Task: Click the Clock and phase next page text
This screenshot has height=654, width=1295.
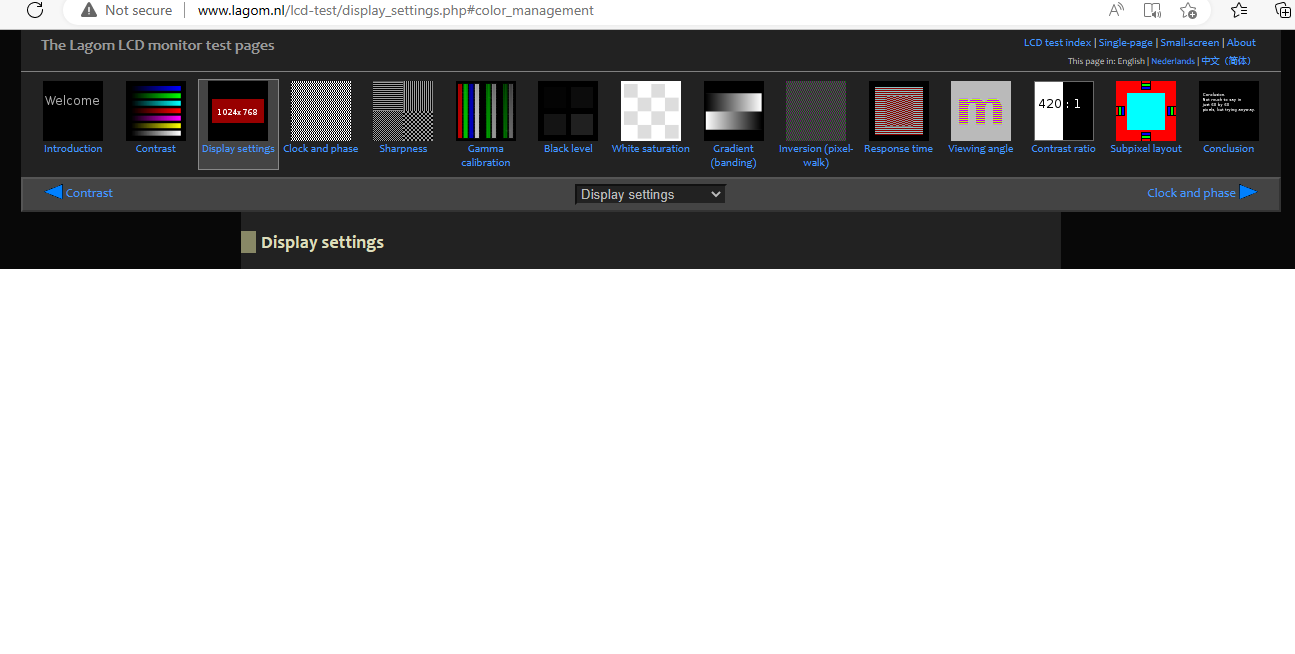Action: (x=1191, y=193)
